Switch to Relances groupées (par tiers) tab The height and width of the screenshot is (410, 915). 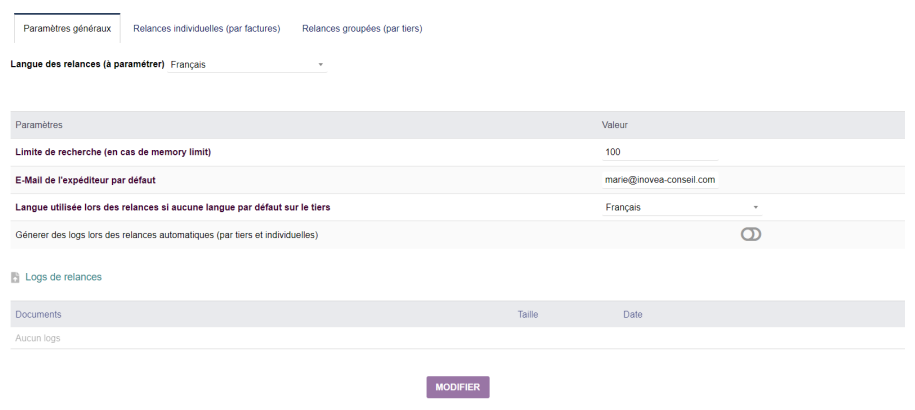(362, 29)
